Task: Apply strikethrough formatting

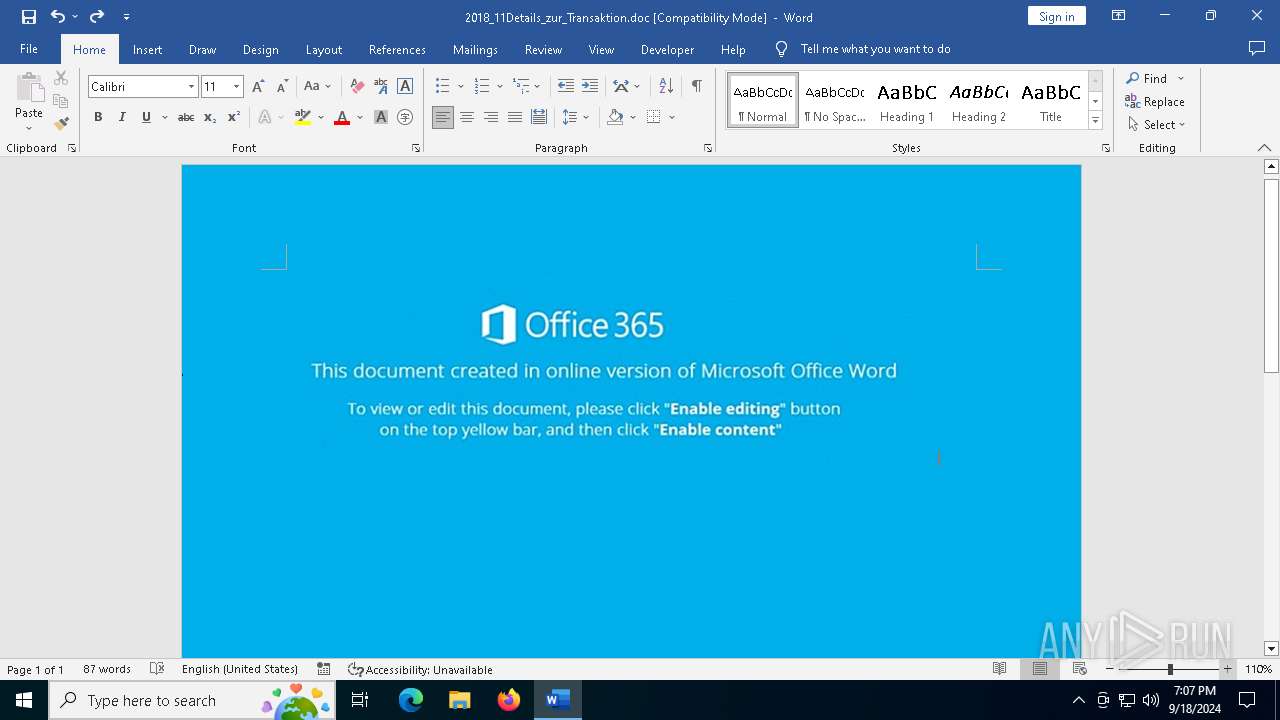Action: coord(185,117)
